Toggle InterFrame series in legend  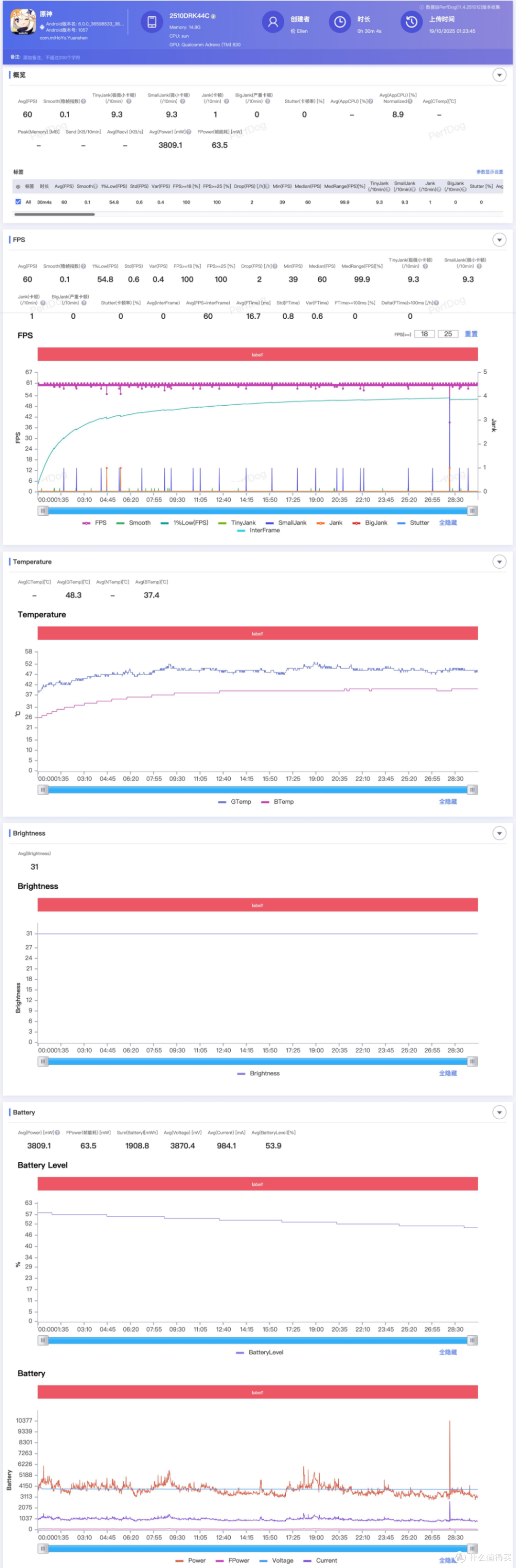click(258, 531)
